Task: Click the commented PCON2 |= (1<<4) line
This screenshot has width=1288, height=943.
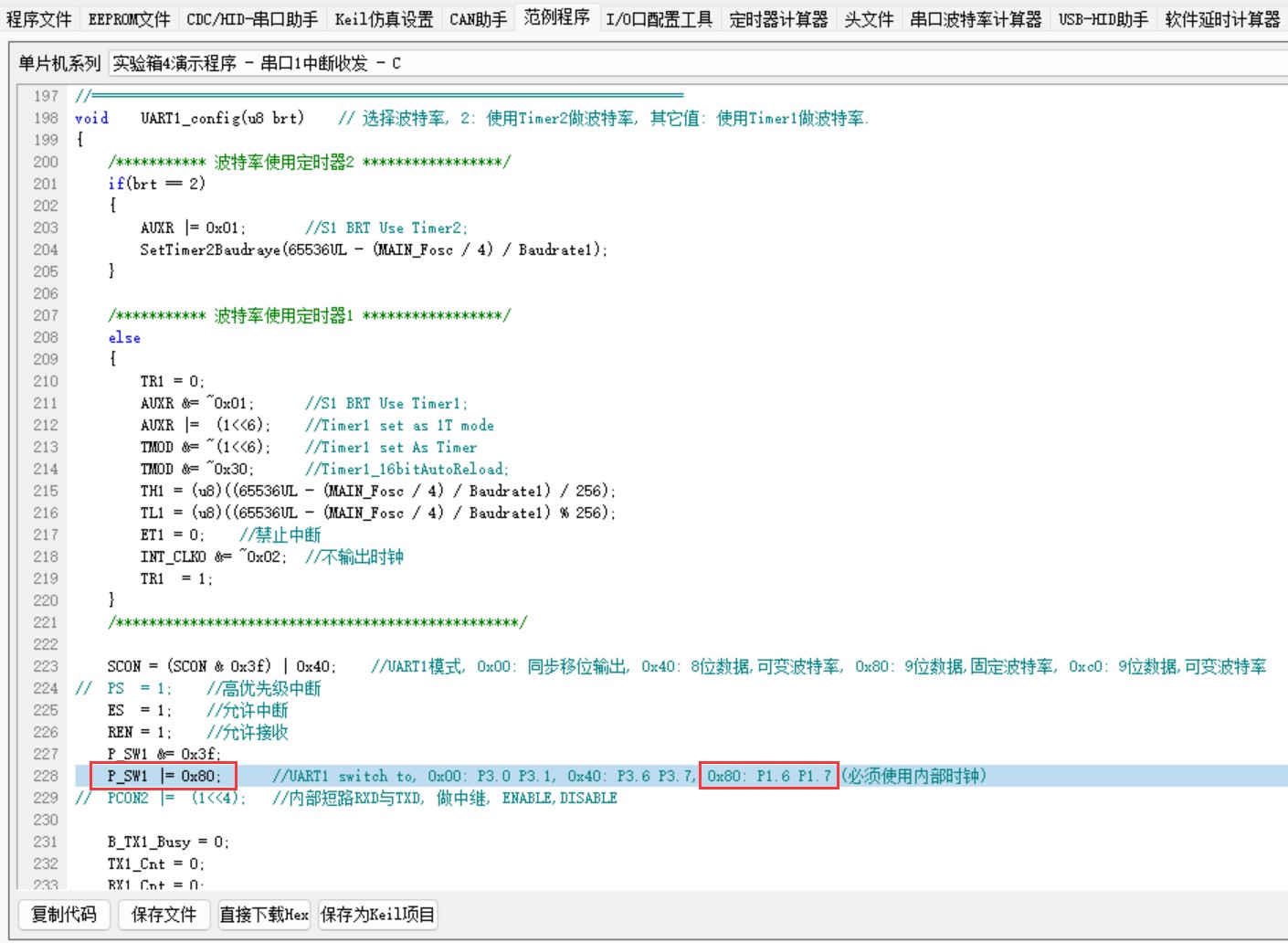Action: click(345, 798)
